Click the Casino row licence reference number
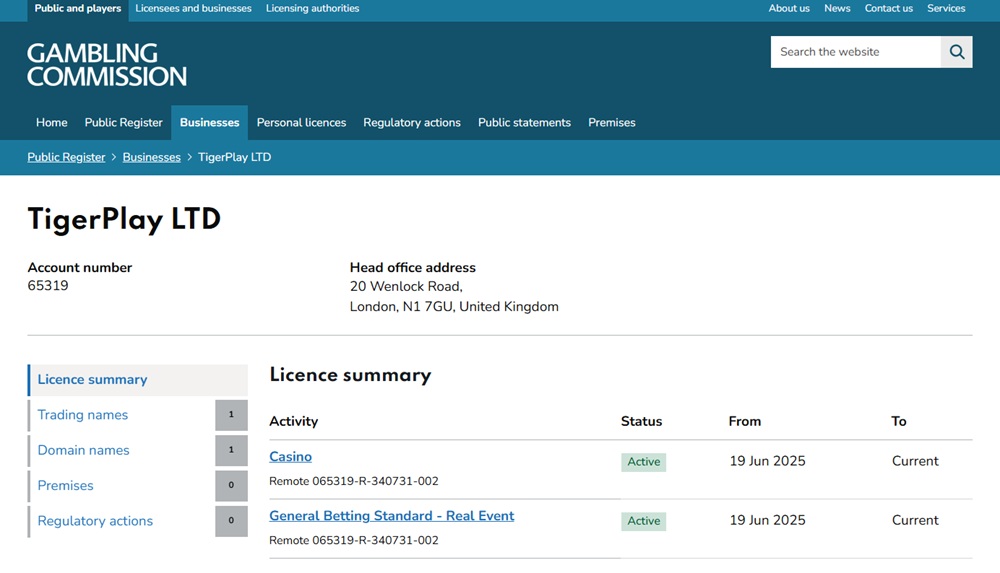 point(354,481)
